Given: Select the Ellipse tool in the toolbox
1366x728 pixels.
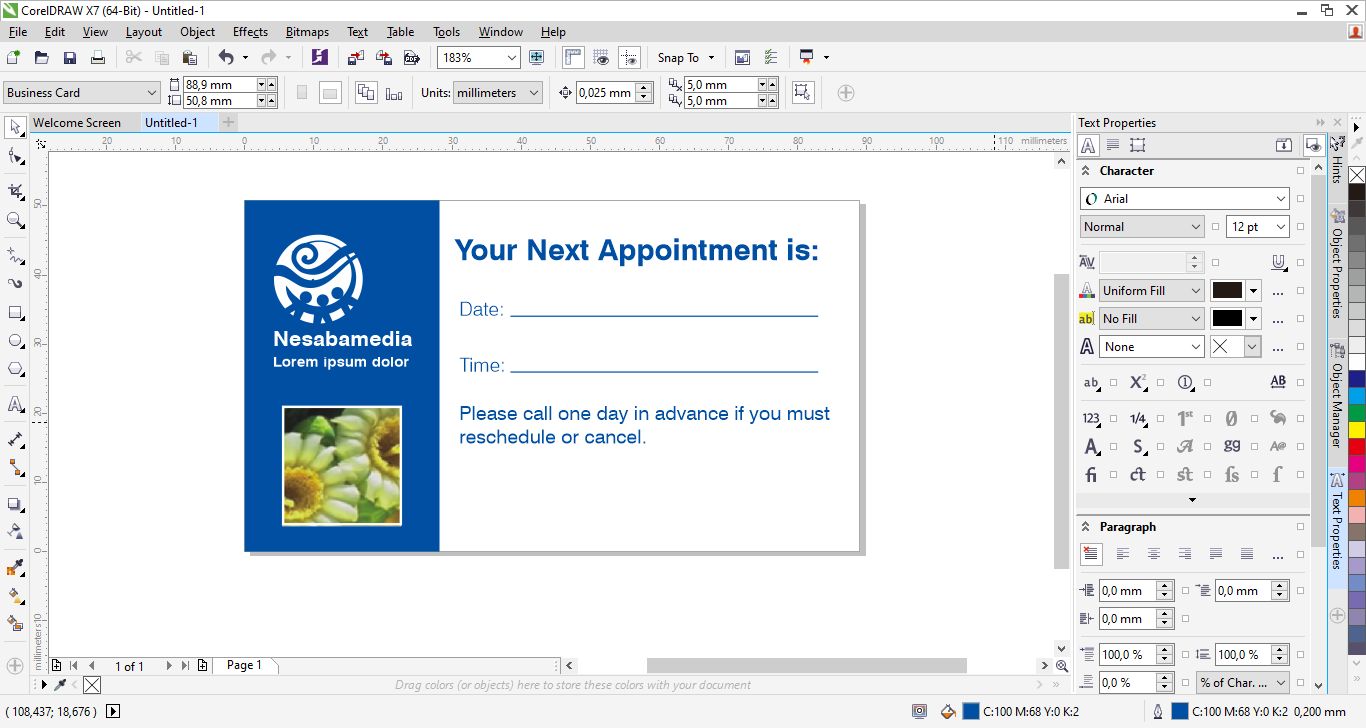Looking at the screenshot, I should (x=15, y=341).
